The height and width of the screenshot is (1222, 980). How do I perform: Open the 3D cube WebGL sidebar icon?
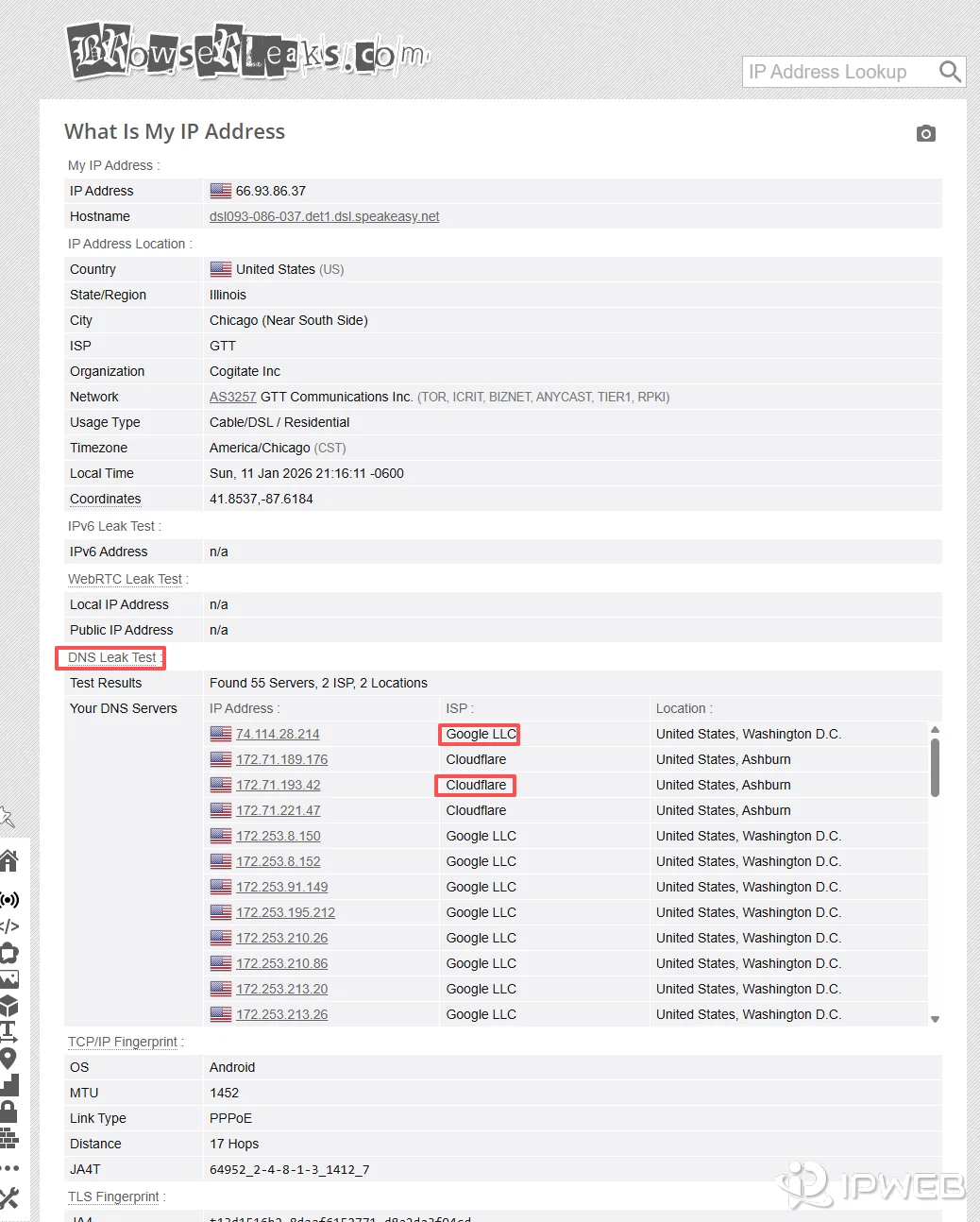(x=10, y=1007)
